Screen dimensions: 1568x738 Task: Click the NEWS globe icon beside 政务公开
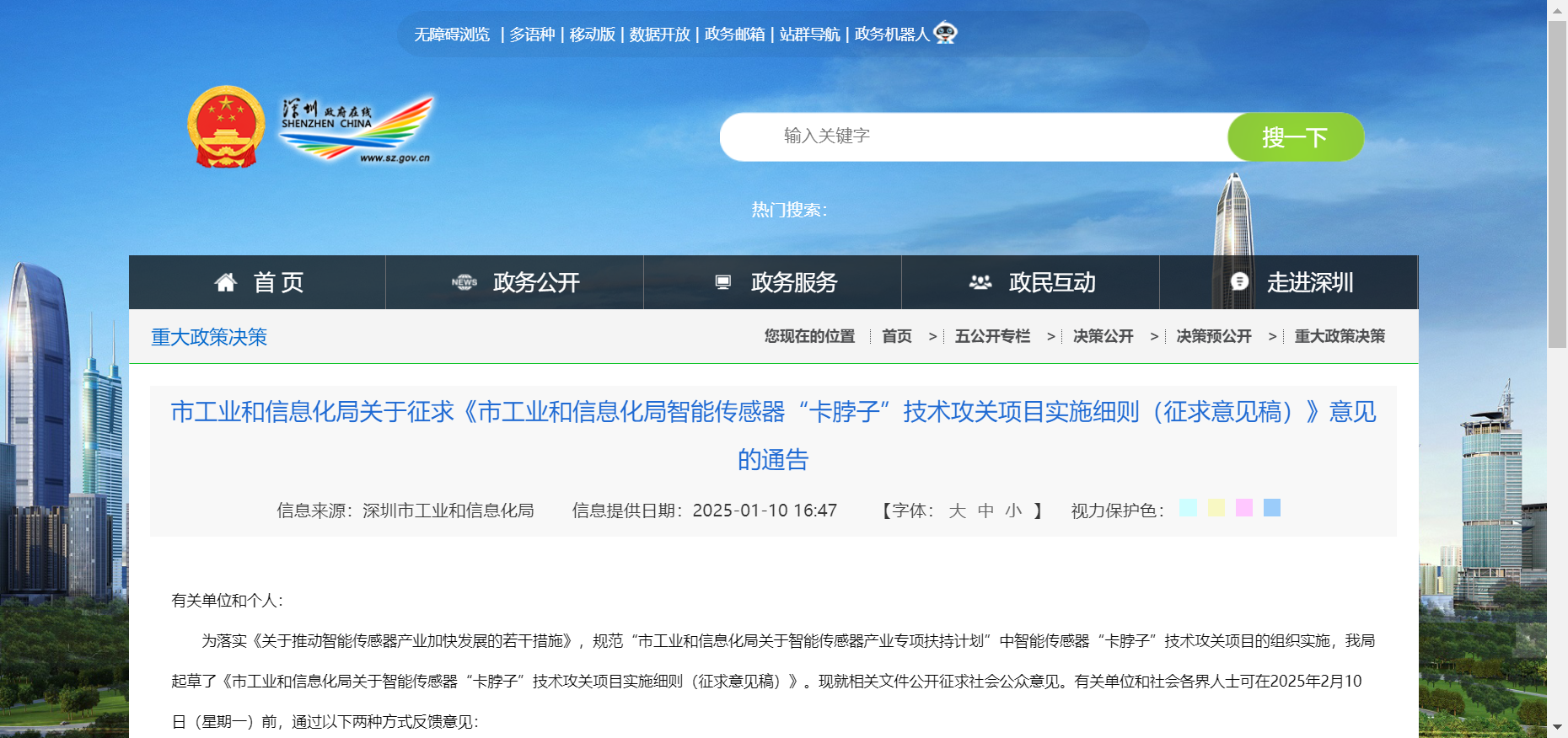click(x=464, y=282)
